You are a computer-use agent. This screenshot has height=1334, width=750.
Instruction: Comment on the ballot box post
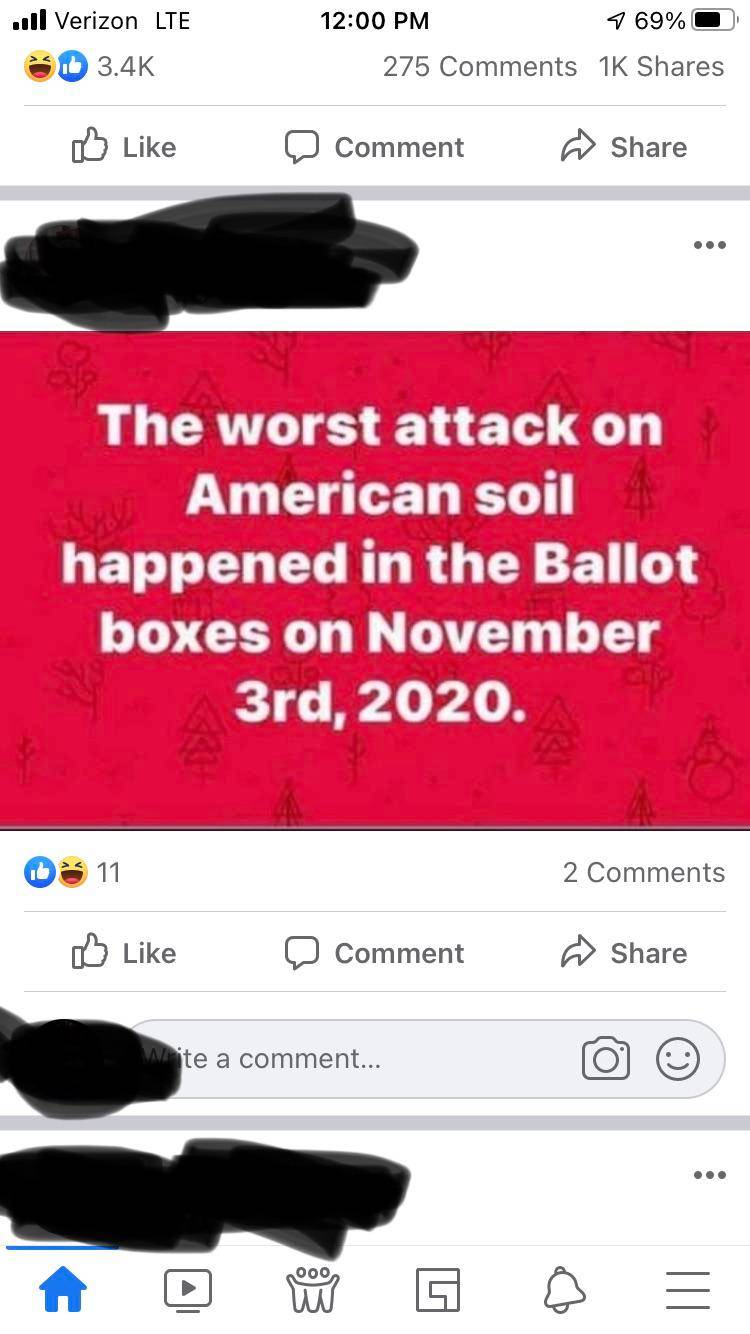tap(374, 952)
